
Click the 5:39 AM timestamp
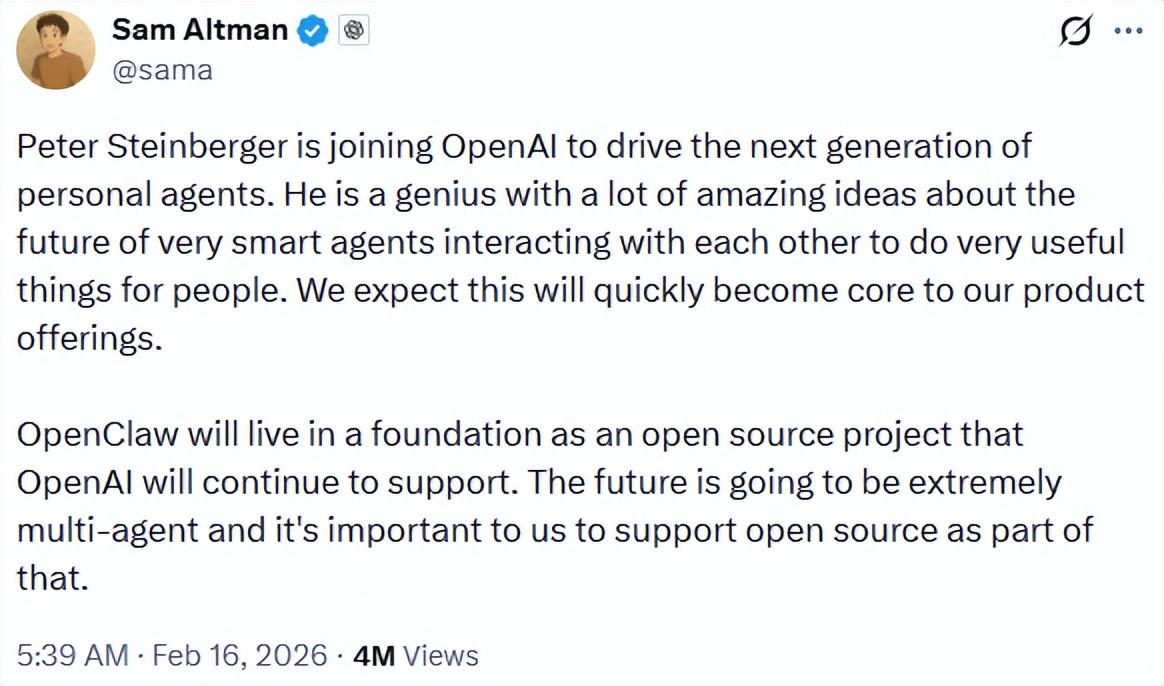coord(73,655)
